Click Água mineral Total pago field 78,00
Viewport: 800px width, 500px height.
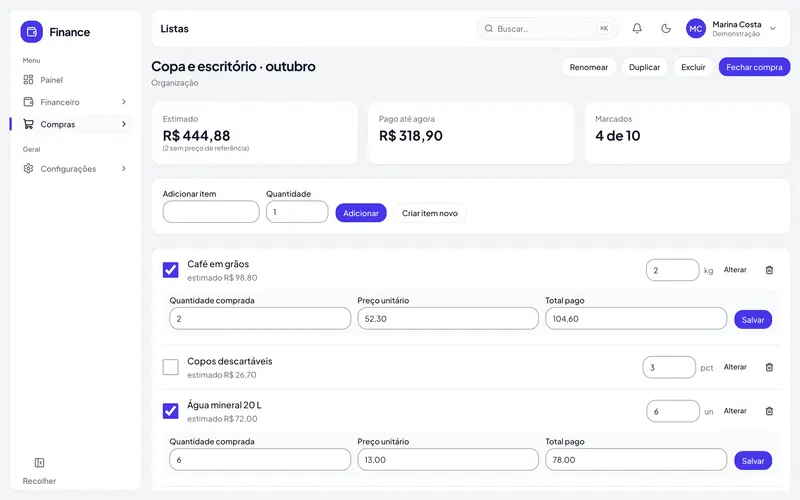[636, 459]
